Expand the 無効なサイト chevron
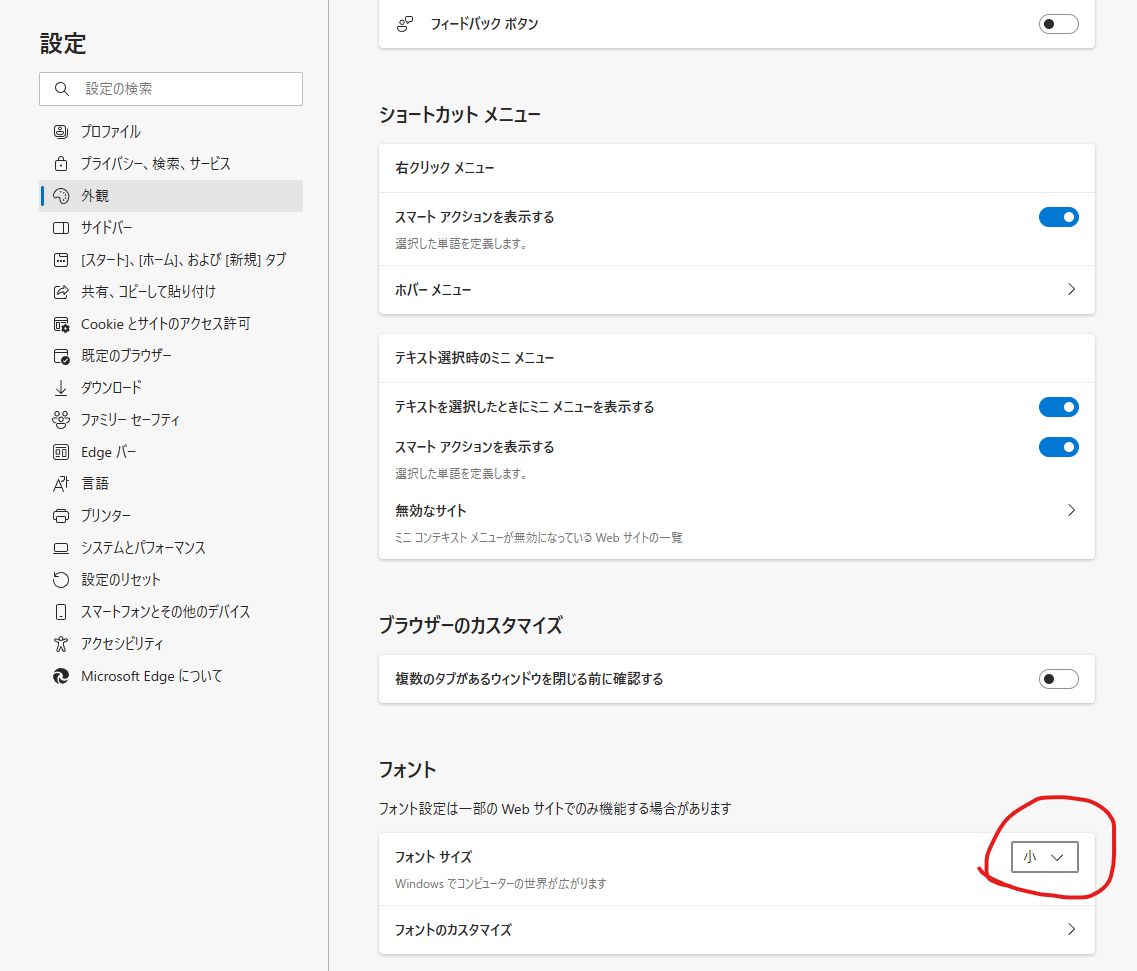This screenshot has width=1137, height=971. point(1071,511)
